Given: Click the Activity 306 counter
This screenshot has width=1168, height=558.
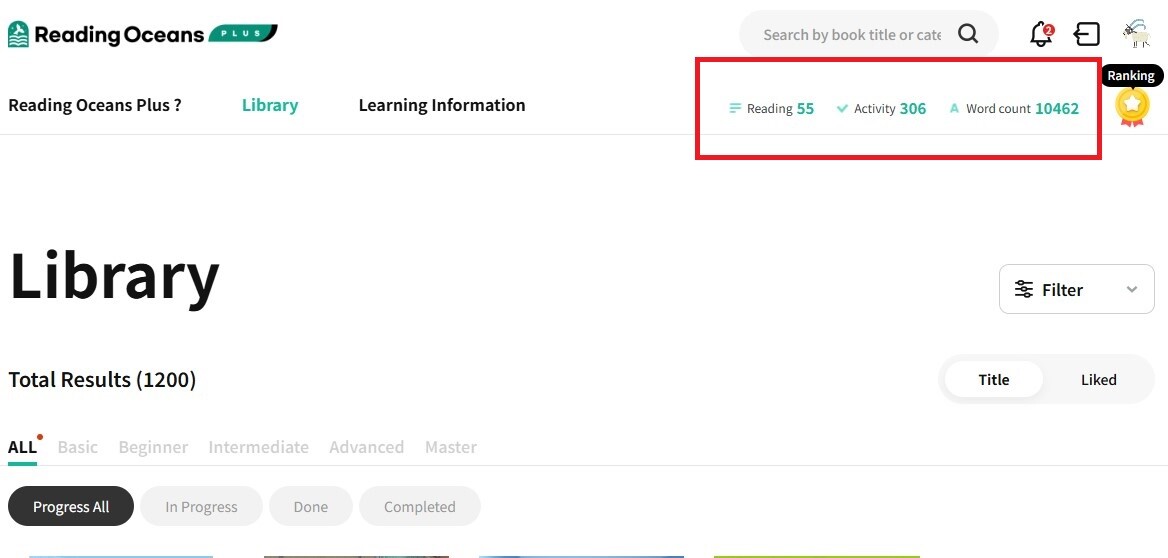Looking at the screenshot, I should pyautogui.click(x=881, y=108).
